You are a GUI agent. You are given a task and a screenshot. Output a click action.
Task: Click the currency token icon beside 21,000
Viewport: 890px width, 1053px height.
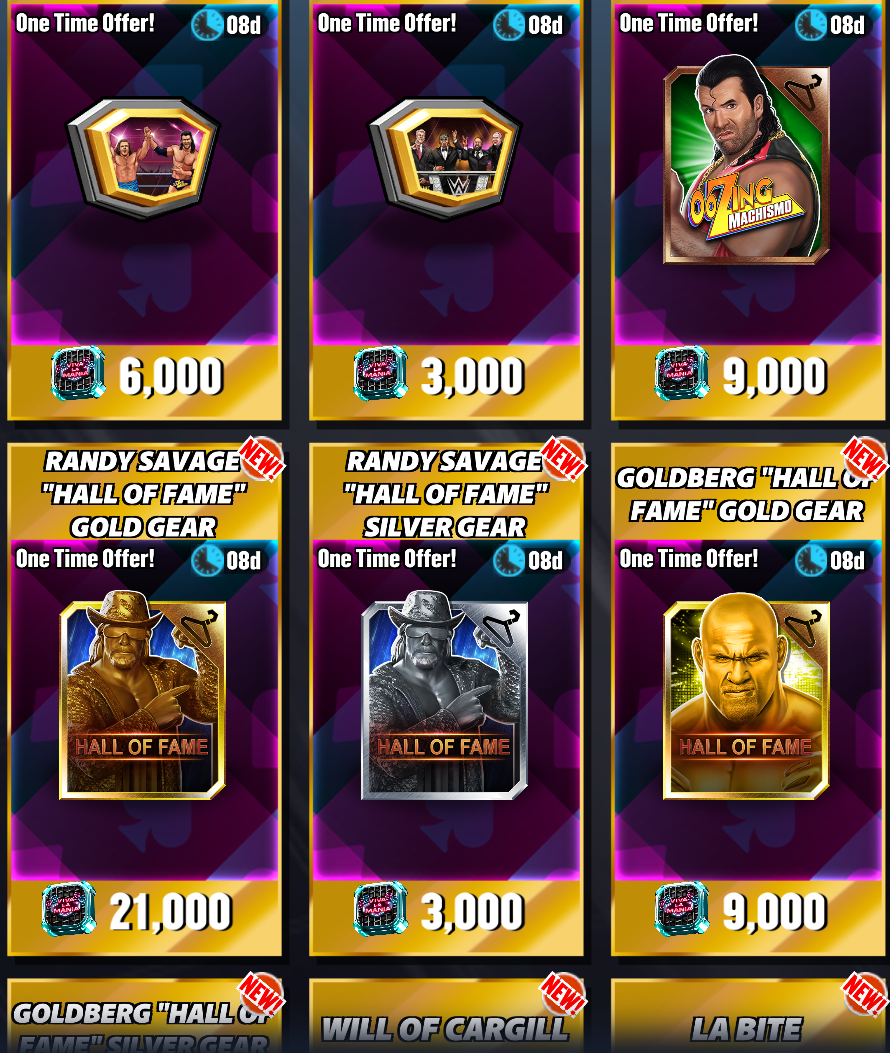coord(69,909)
